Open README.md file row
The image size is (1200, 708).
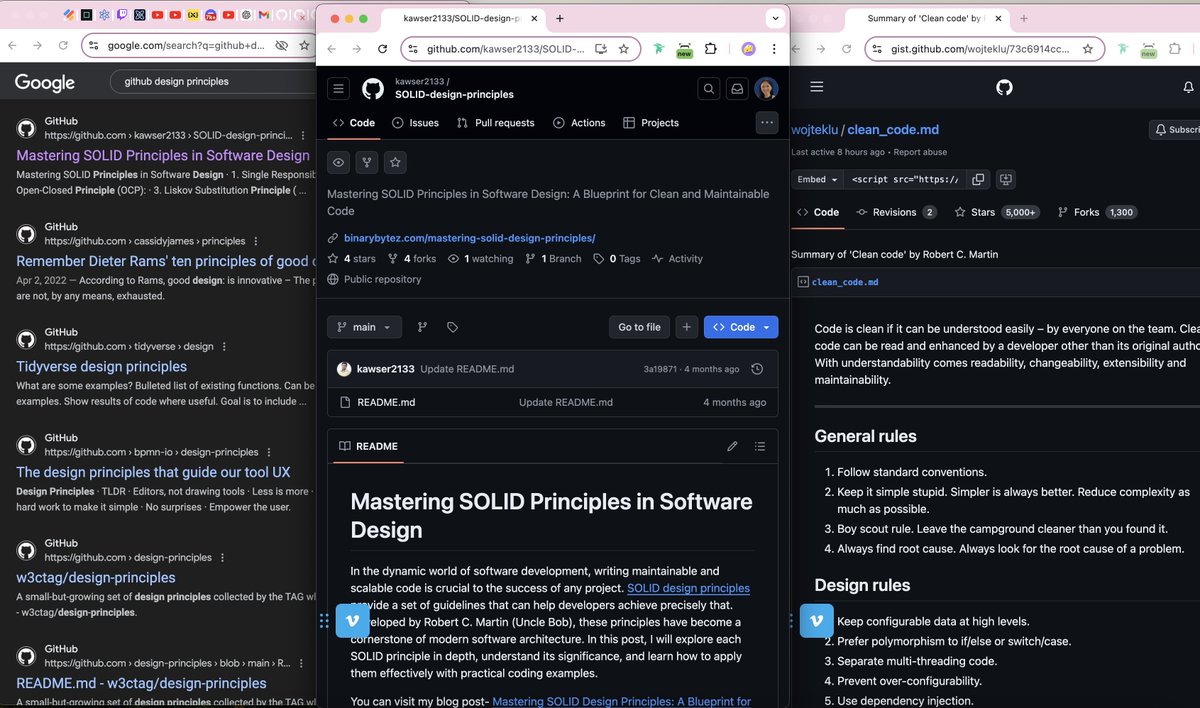pos(552,402)
